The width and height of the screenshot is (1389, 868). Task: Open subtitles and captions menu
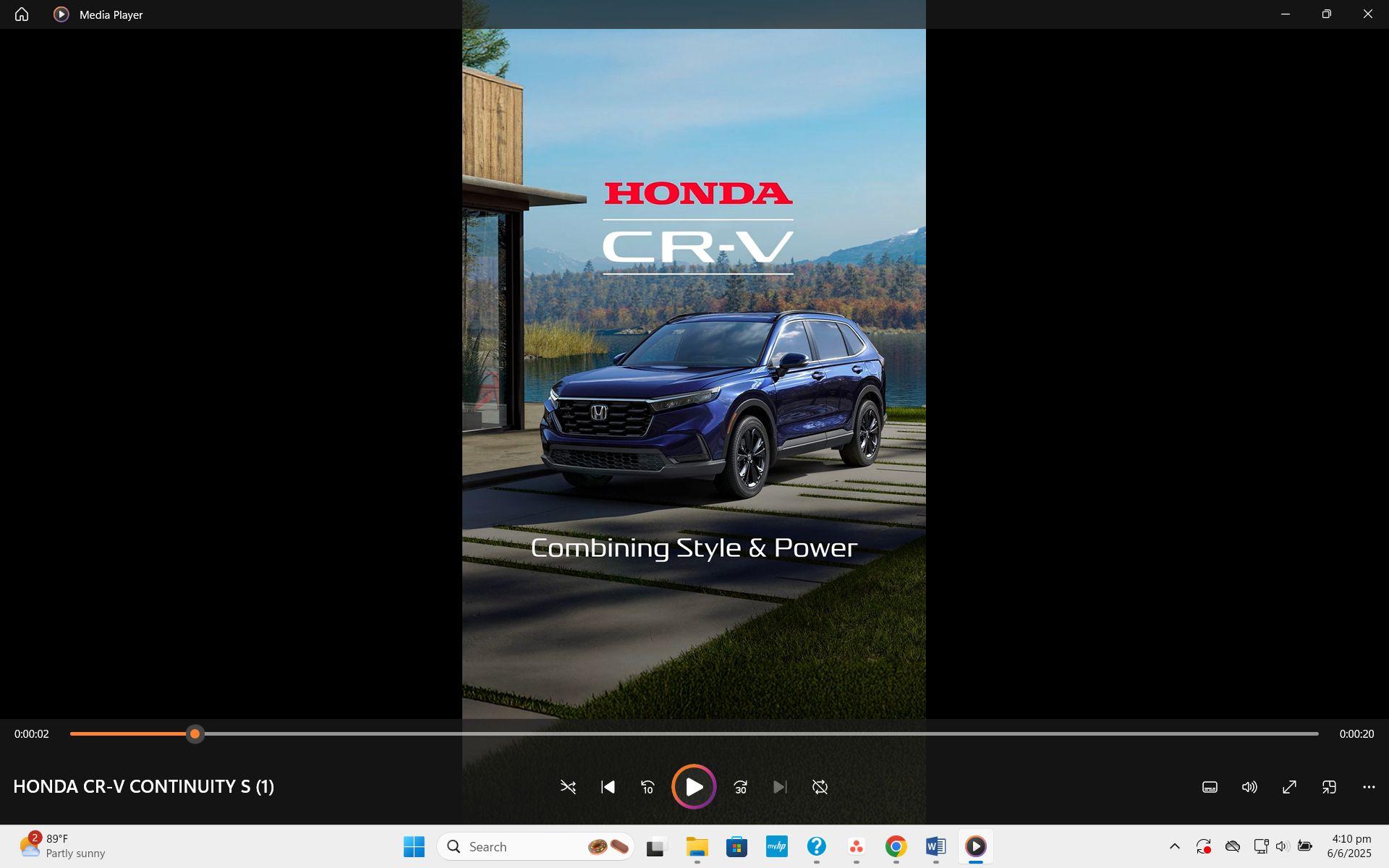(1210, 787)
